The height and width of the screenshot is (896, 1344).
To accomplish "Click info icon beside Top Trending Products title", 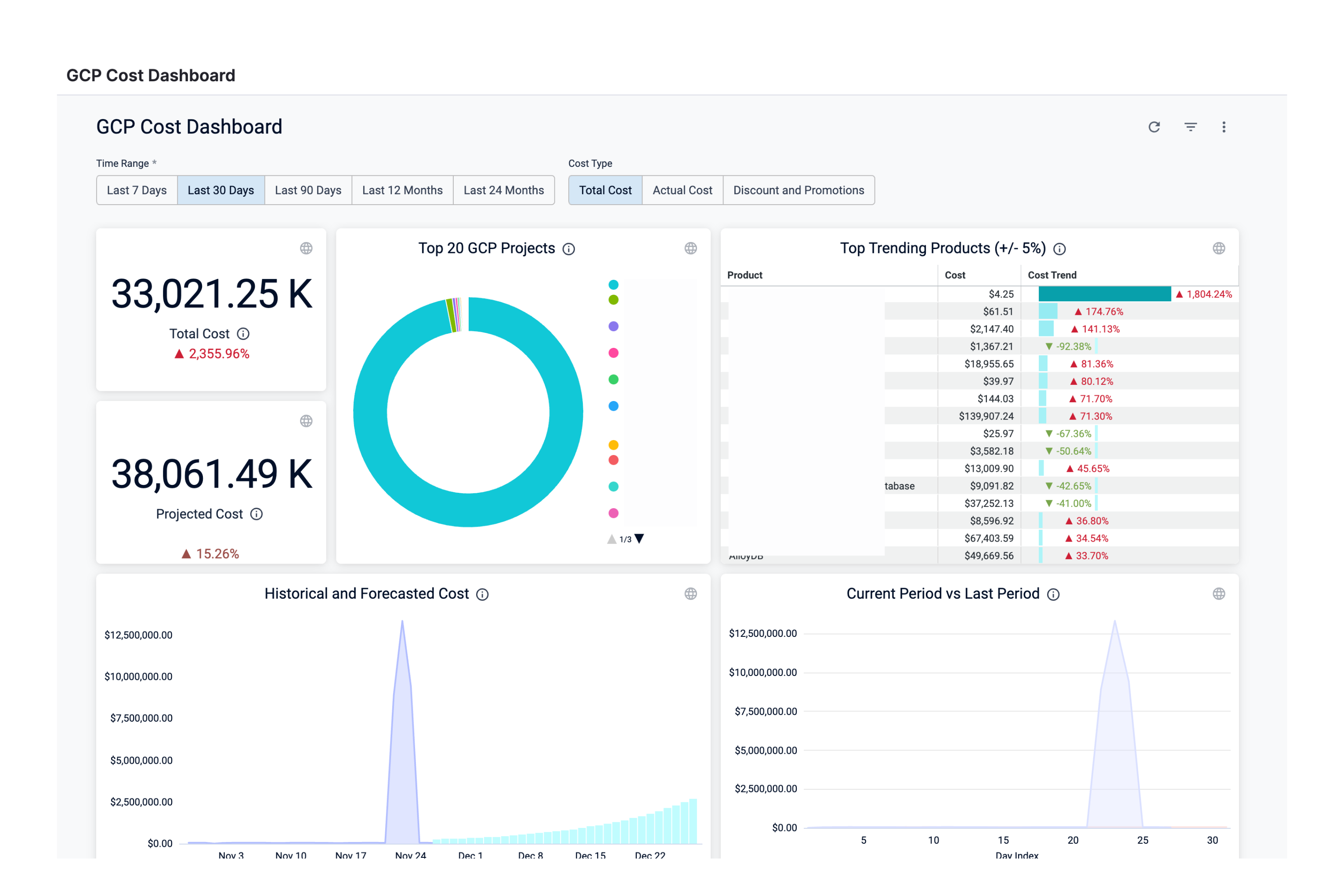I will [1059, 249].
